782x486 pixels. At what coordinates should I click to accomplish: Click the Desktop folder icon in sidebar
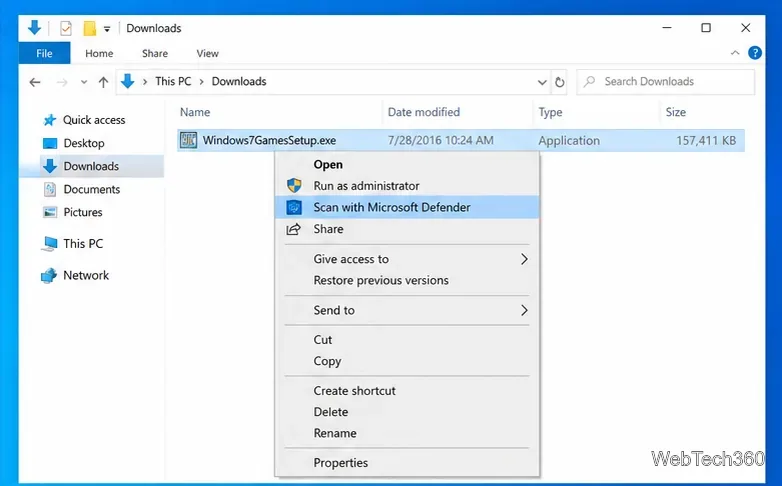click(x=50, y=144)
